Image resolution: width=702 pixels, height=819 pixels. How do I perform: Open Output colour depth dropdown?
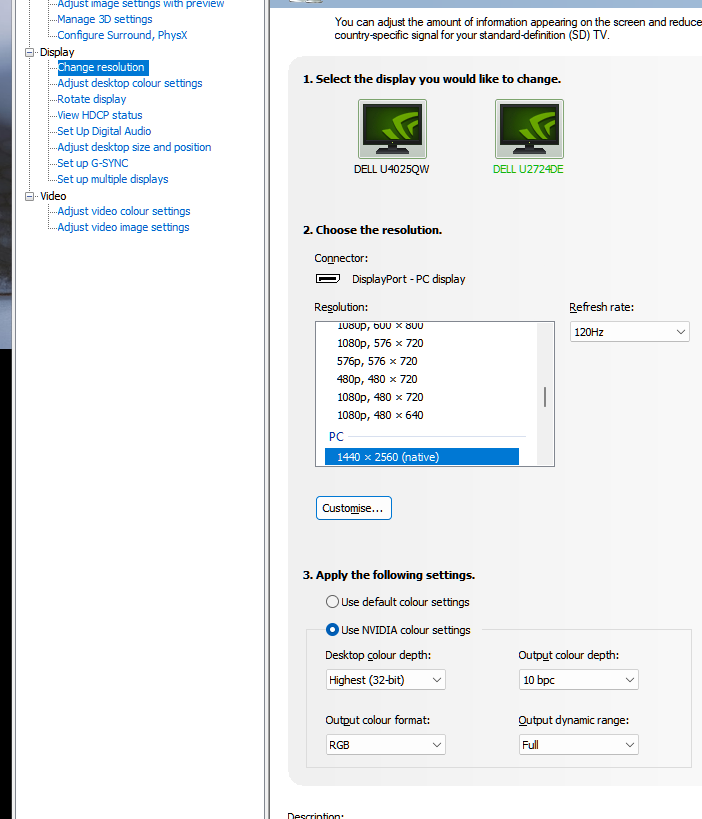[578, 680]
